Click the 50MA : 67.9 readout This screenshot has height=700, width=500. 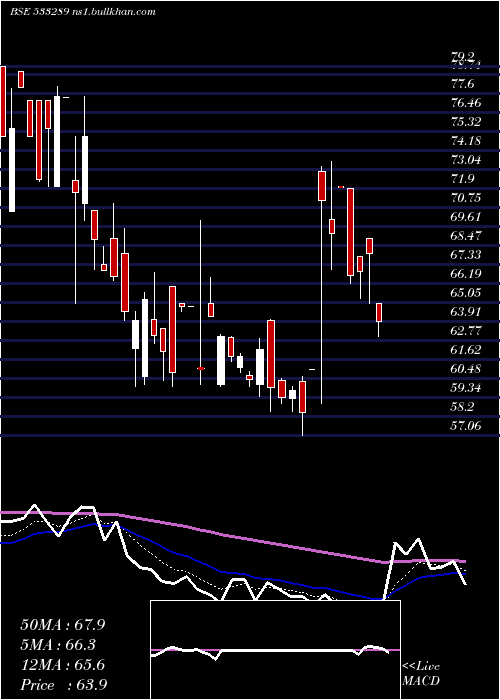pyautogui.click(x=63, y=625)
